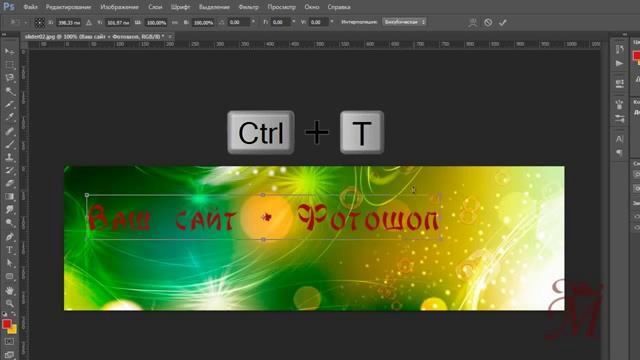Viewport: 640px width, 360px height.
Task: Select the Clone Stamp tool
Action: click(10, 157)
